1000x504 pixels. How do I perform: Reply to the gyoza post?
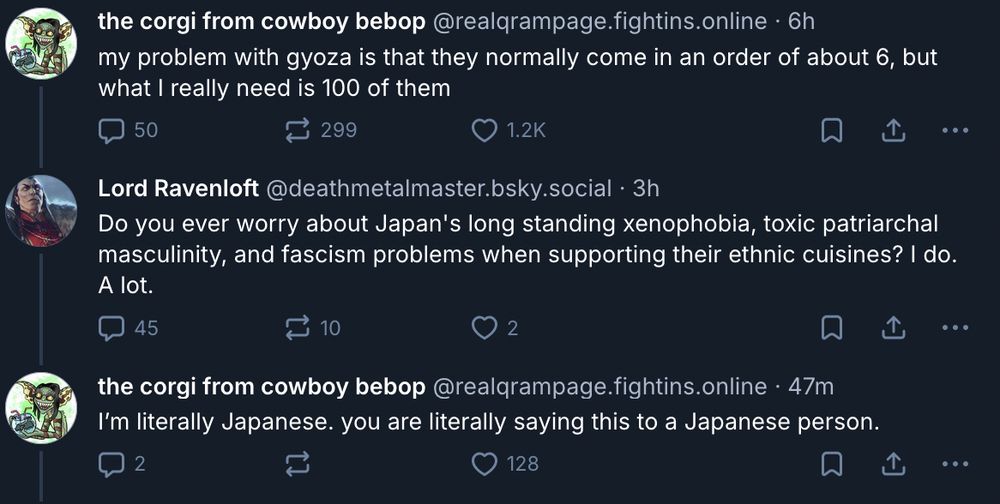(112, 130)
